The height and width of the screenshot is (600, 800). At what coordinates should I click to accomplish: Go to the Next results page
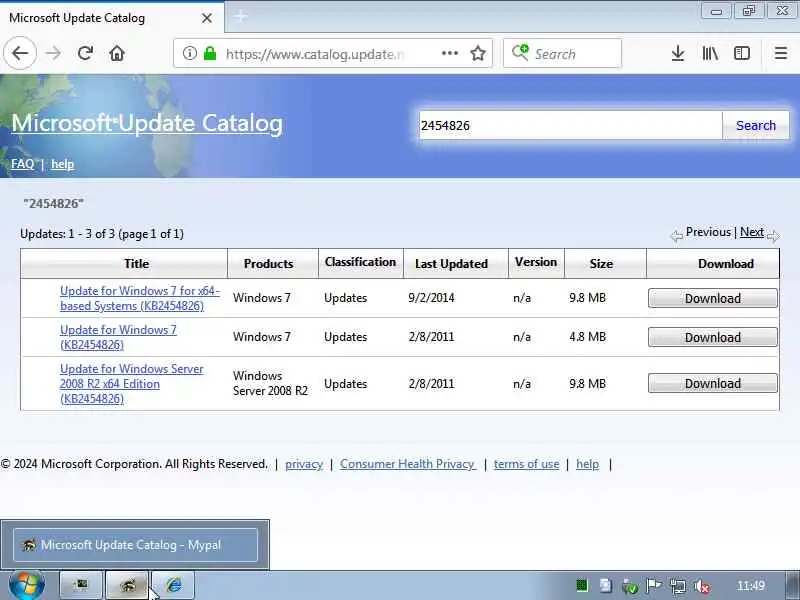(x=752, y=232)
